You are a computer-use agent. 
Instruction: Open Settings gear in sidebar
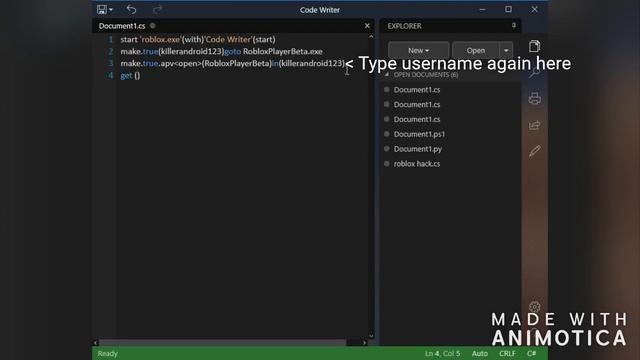pos(534,307)
